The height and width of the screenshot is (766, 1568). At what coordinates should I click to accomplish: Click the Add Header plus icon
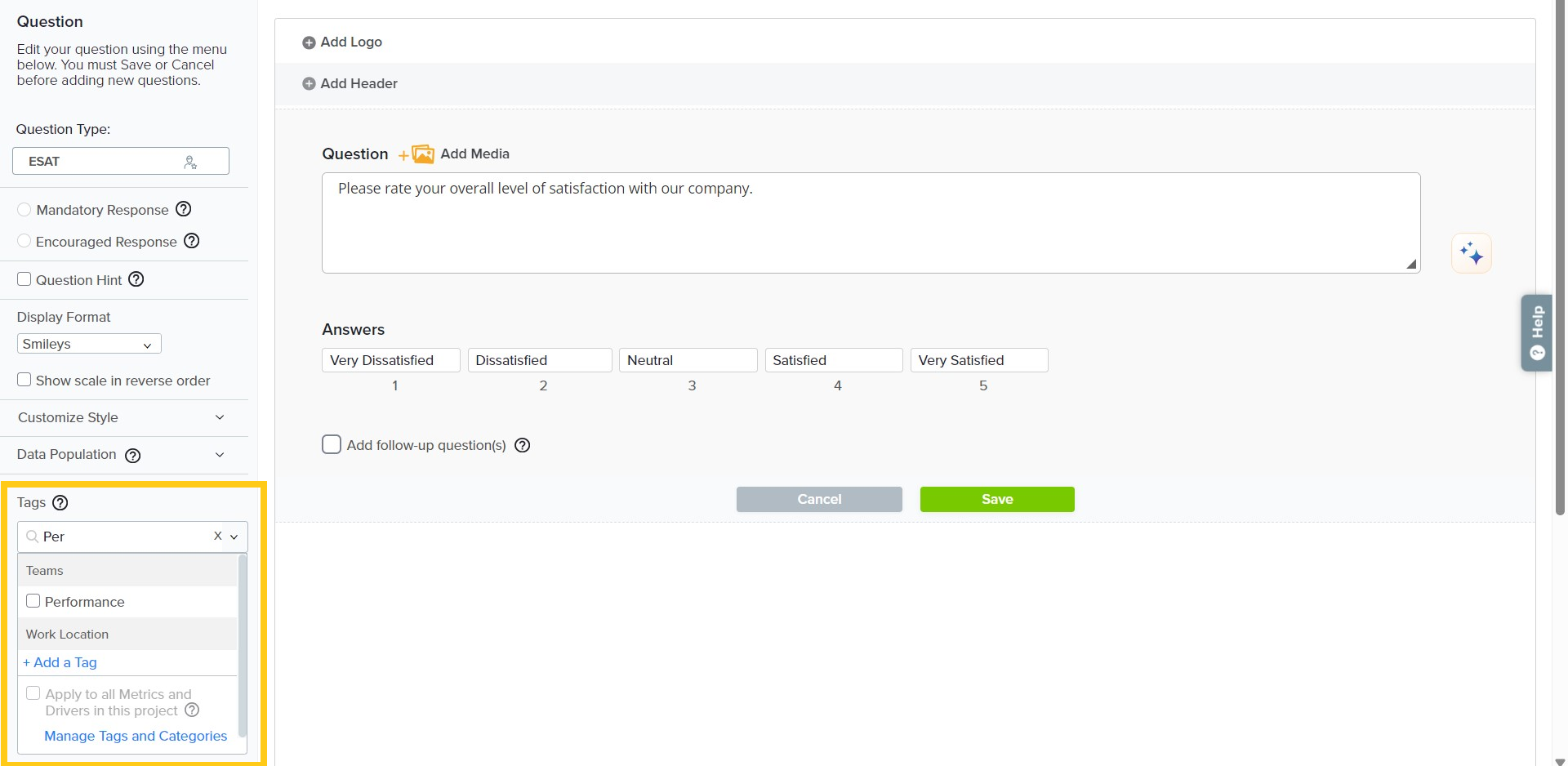click(309, 84)
